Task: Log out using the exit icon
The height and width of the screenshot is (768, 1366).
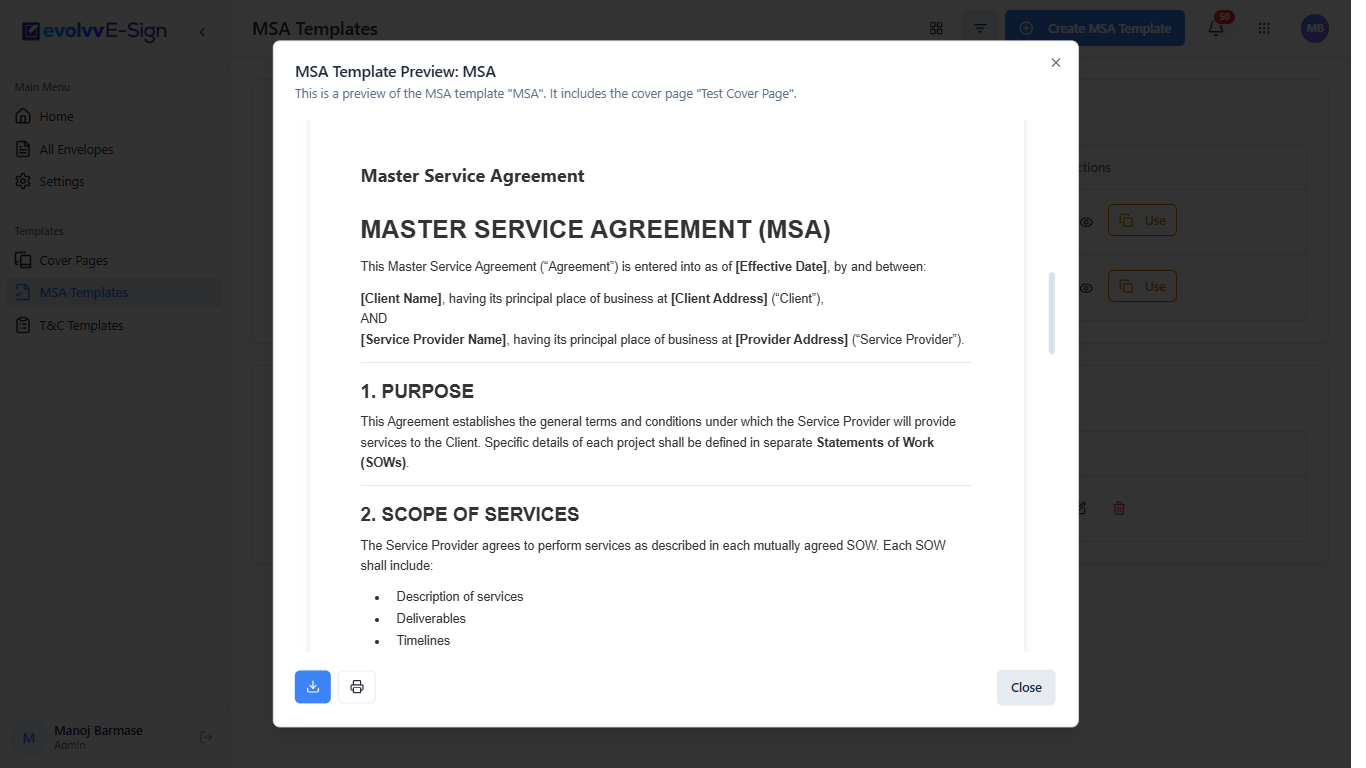Action: point(206,737)
